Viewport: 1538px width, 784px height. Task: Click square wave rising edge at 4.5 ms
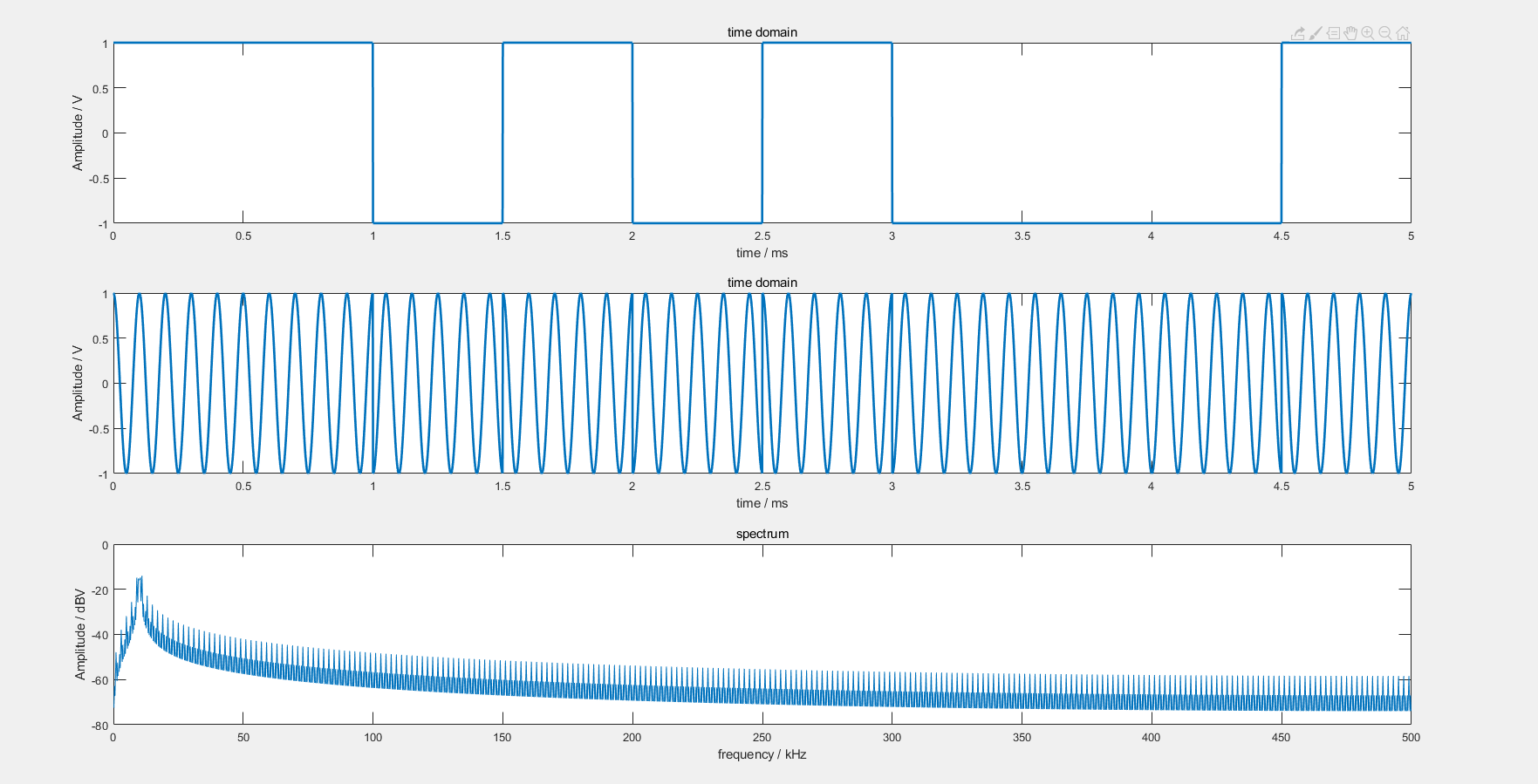click(x=1281, y=133)
